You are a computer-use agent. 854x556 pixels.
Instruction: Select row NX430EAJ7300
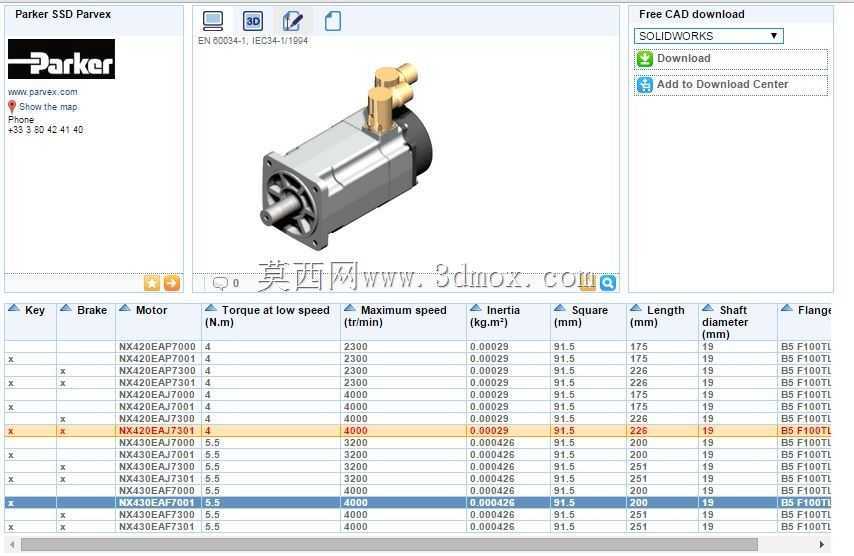pyautogui.click(x=418, y=467)
